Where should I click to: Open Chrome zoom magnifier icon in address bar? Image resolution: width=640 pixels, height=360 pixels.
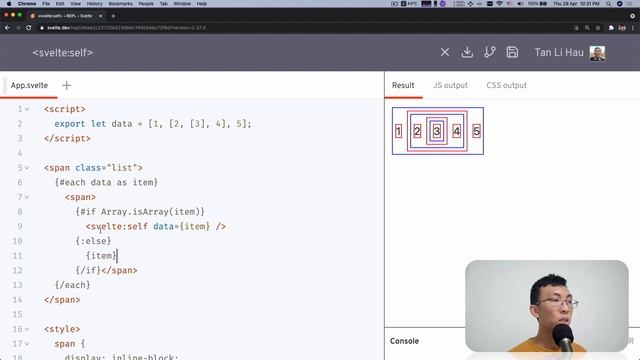[x=587, y=28]
